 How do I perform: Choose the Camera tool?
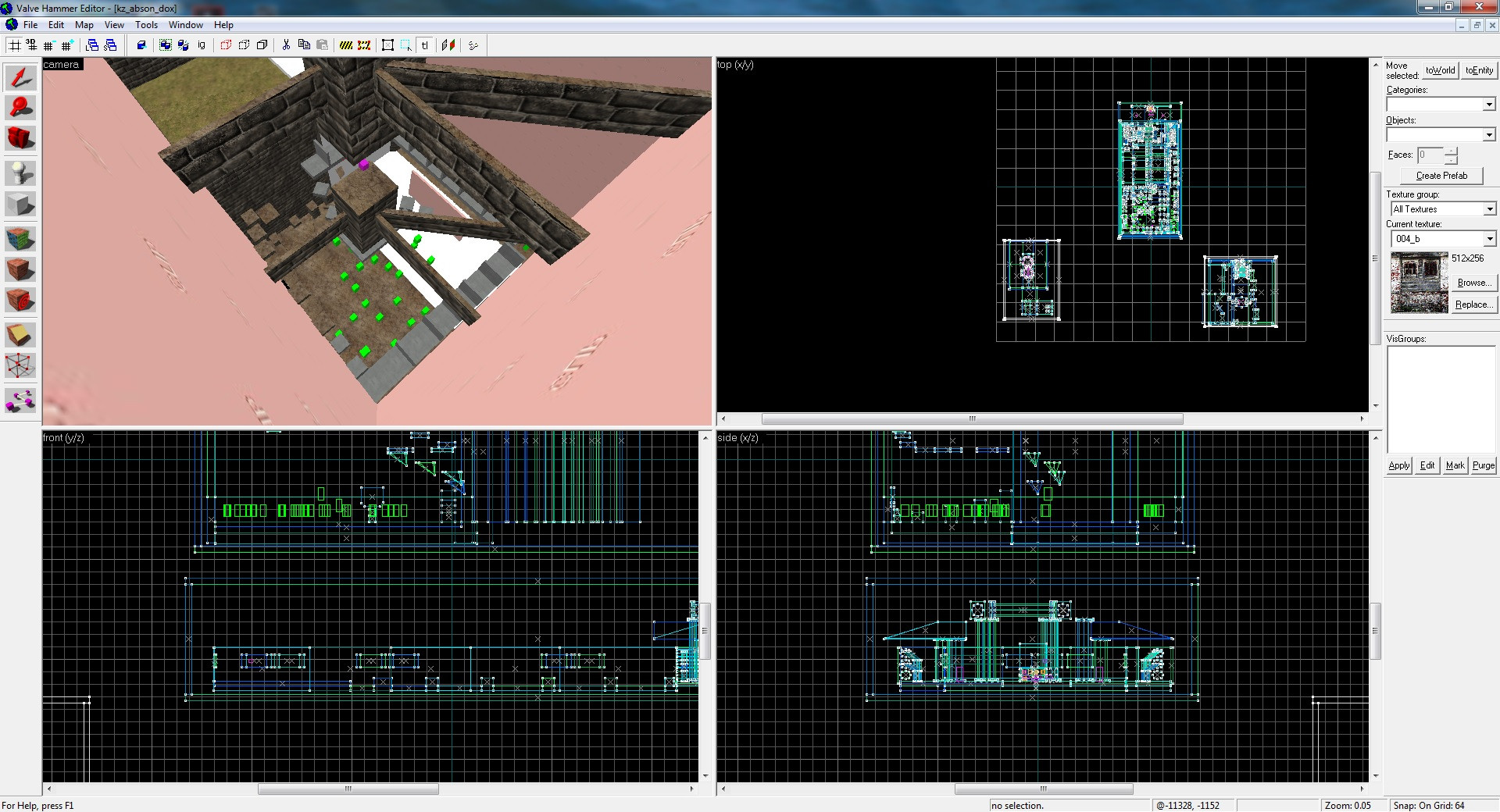[21, 138]
